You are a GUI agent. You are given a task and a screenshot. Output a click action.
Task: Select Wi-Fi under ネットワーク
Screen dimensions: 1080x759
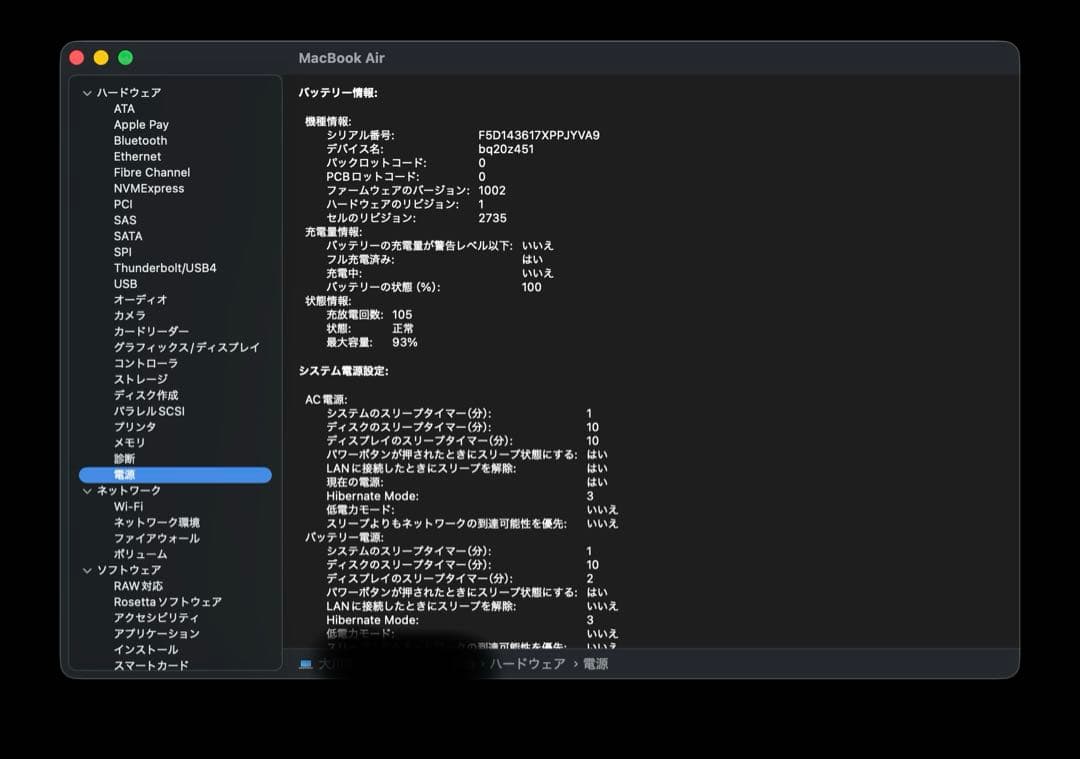coord(128,506)
